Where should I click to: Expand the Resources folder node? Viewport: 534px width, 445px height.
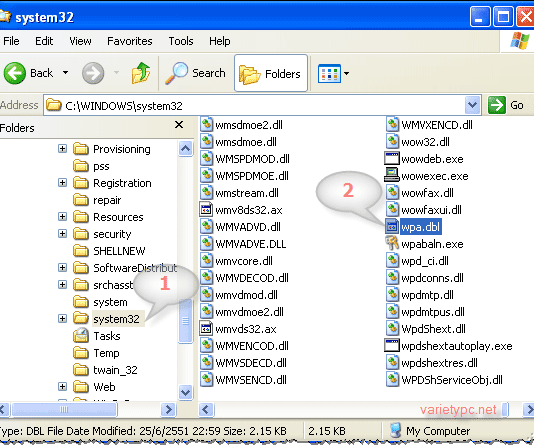62,217
